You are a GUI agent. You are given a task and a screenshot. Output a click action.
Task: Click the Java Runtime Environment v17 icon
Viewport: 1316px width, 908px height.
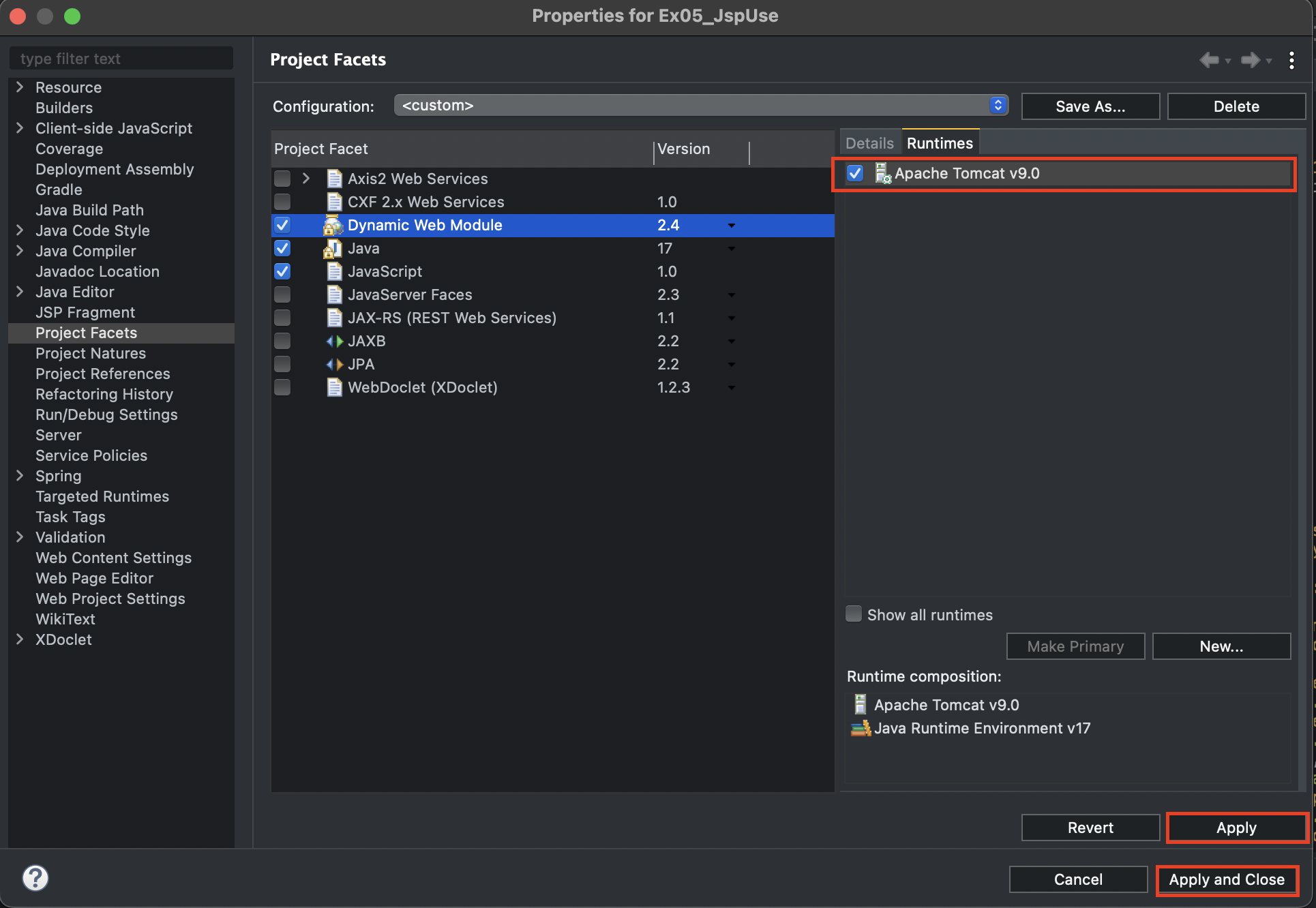[x=861, y=728]
